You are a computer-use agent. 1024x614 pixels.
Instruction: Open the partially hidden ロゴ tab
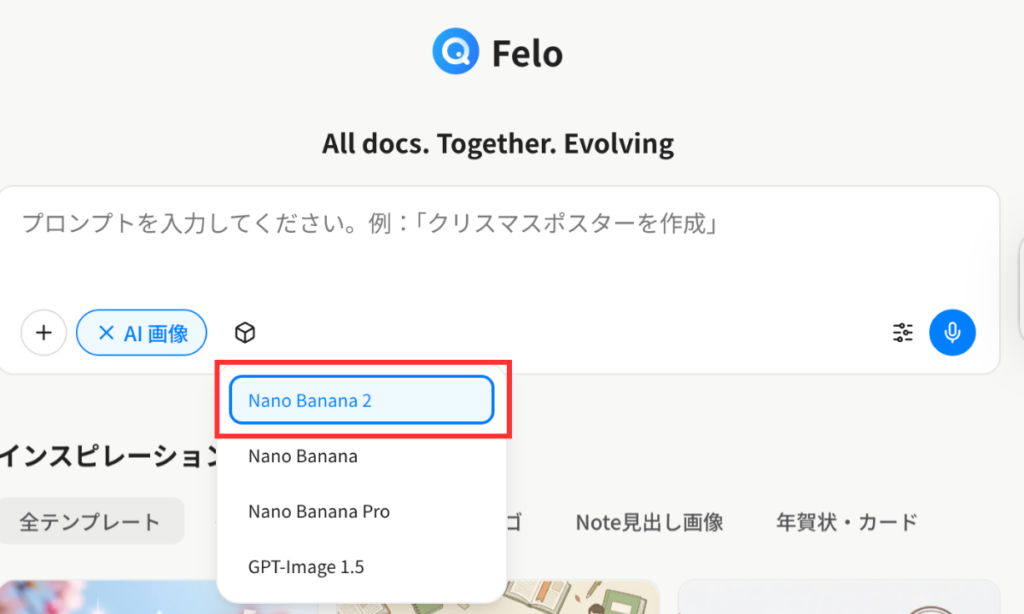(514, 521)
